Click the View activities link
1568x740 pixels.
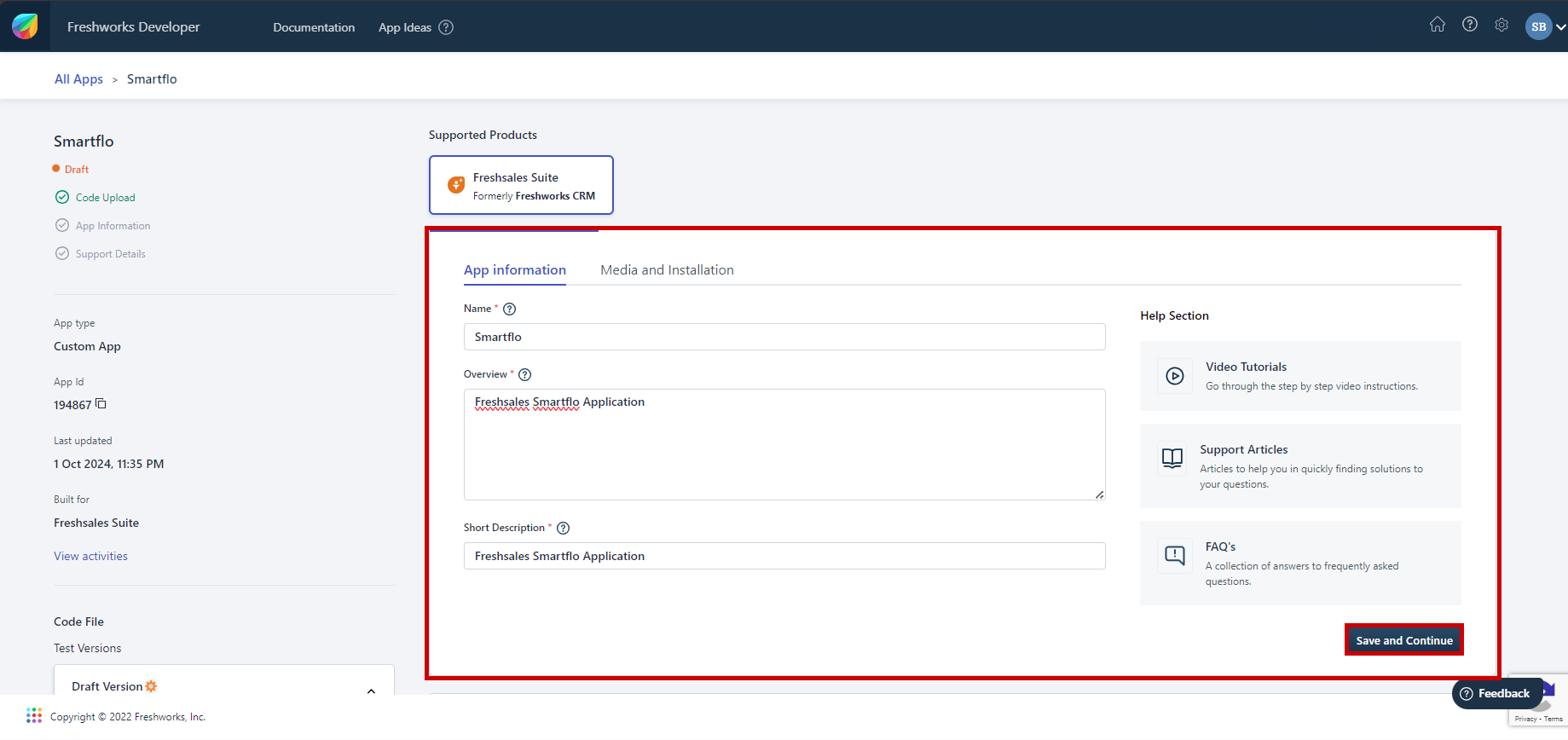pos(90,556)
